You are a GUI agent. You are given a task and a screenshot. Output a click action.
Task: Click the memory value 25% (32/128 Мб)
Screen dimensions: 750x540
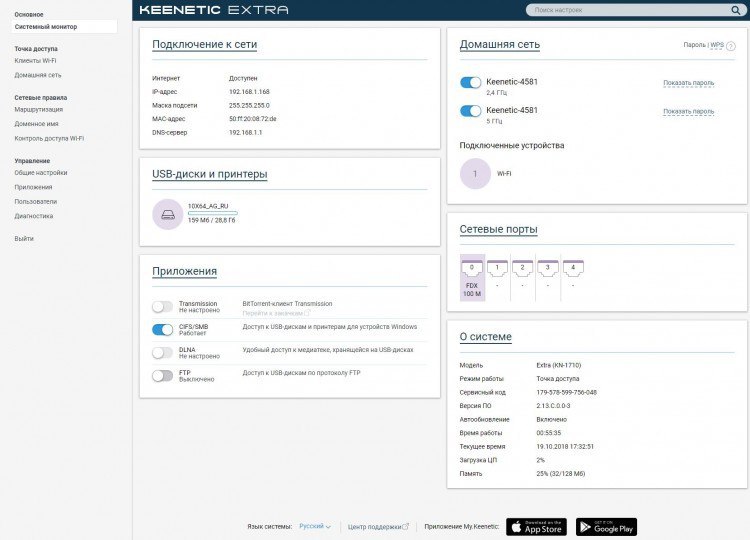coord(561,474)
